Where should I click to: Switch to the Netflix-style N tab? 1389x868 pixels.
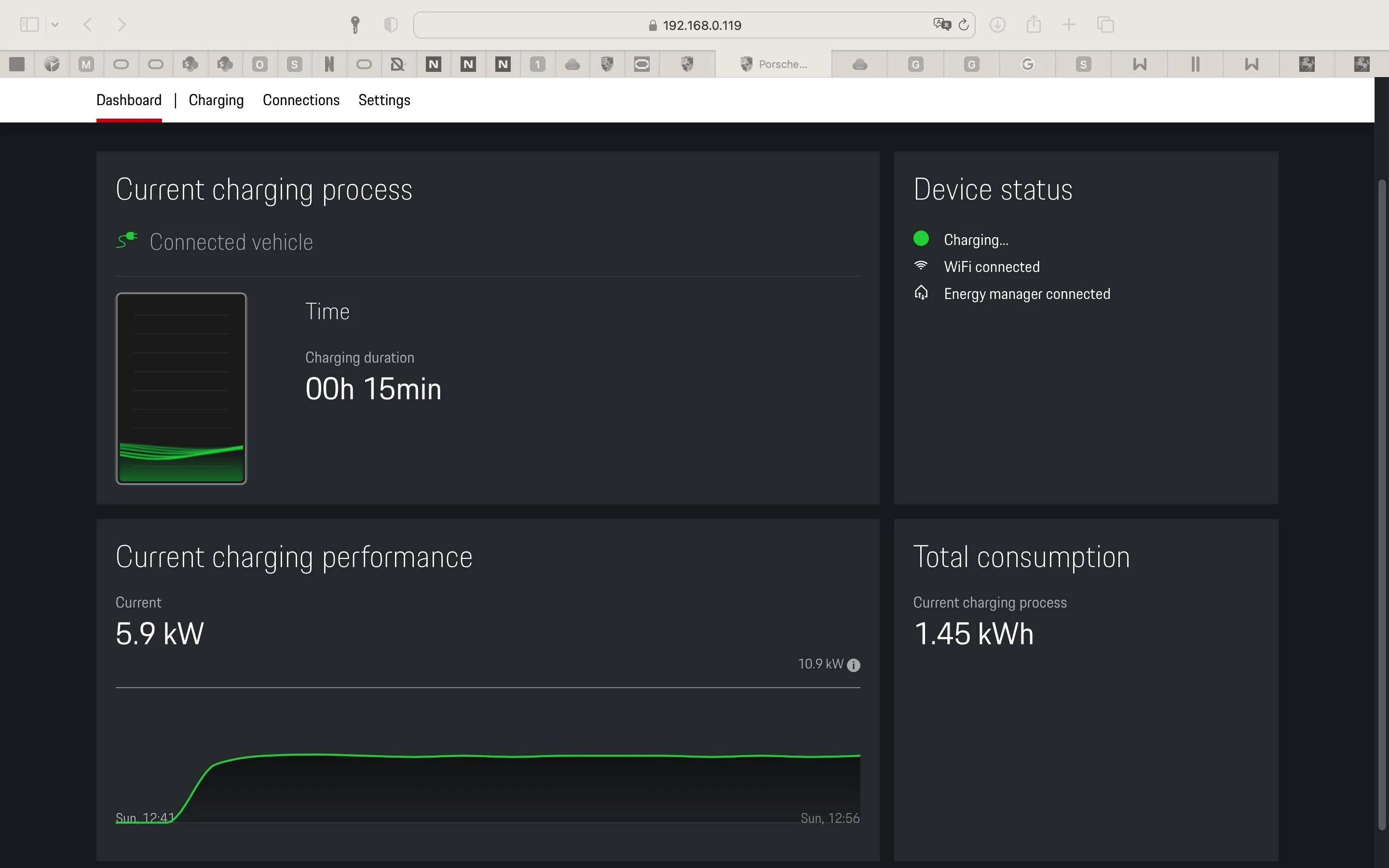click(329, 64)
